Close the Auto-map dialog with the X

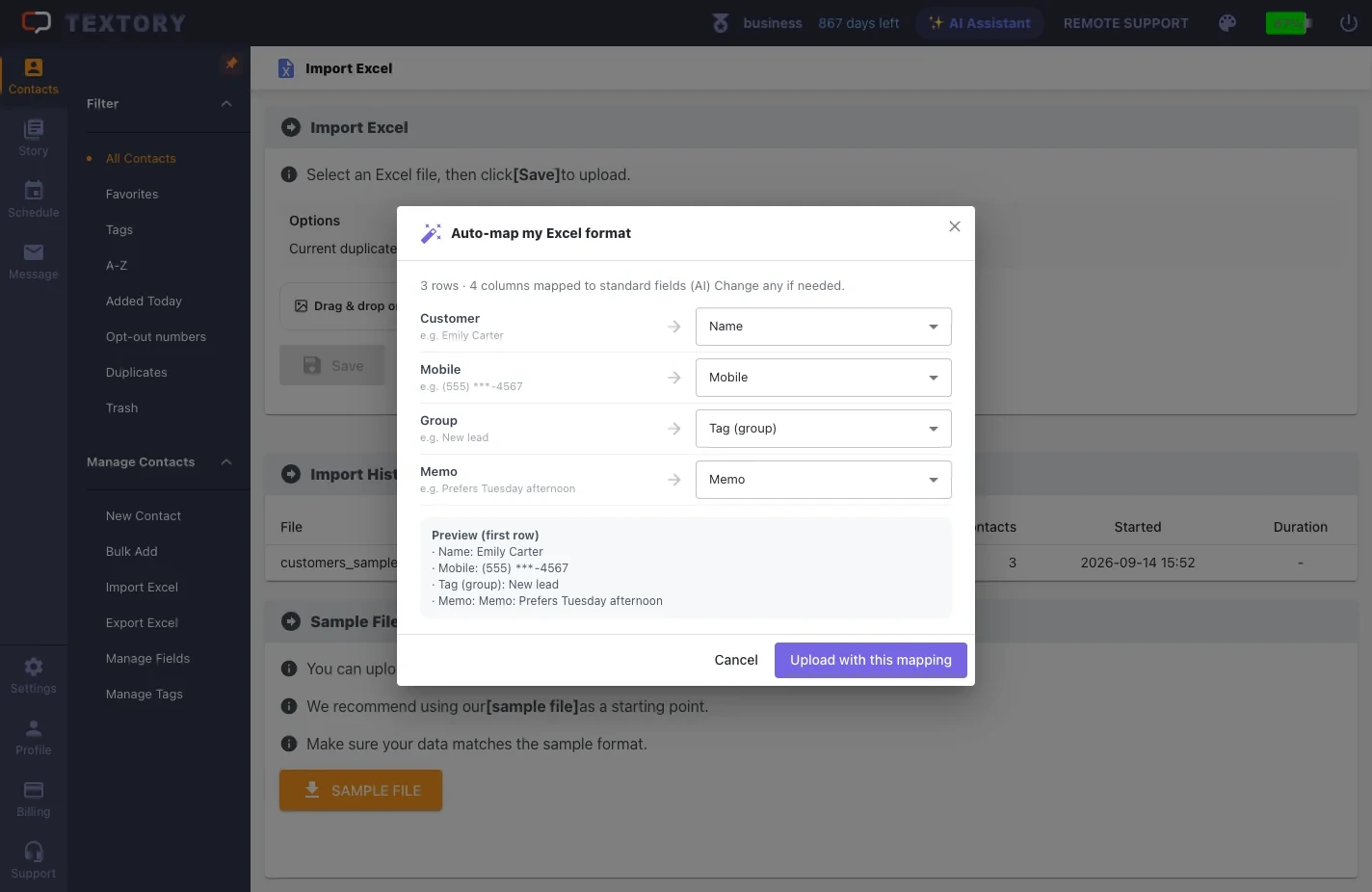(x=955, y=226)
